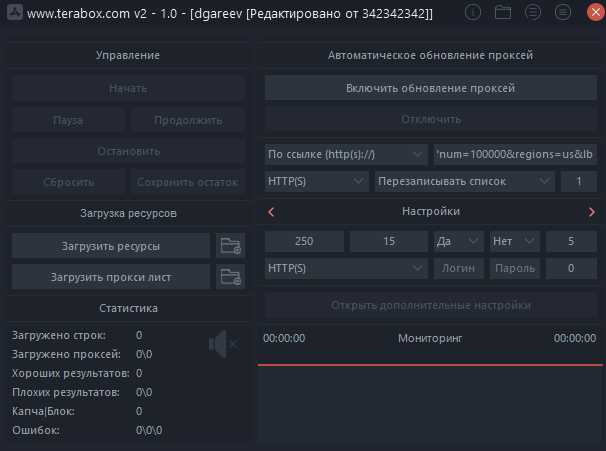Viewport: 606px width, 451px height.
Task: Click the Отключить button
Action: click(431, 119)
